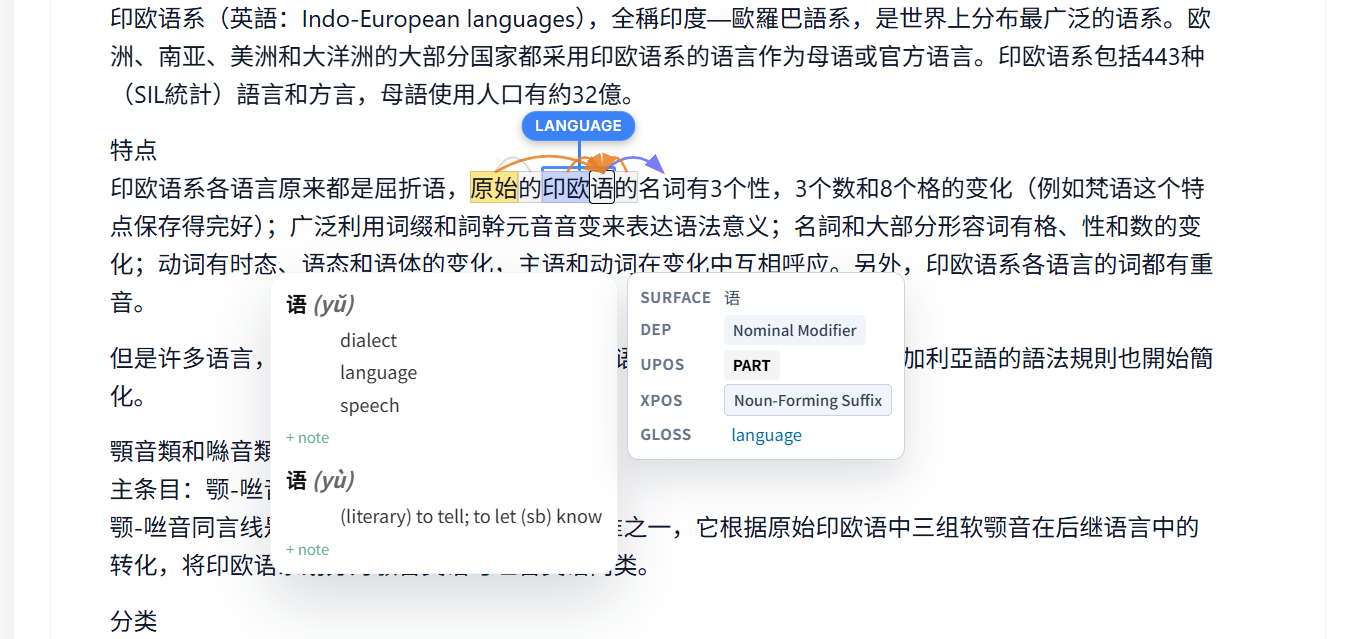Click the 特点 section heading
The image size is (1359, 639).
coord(134,151)
